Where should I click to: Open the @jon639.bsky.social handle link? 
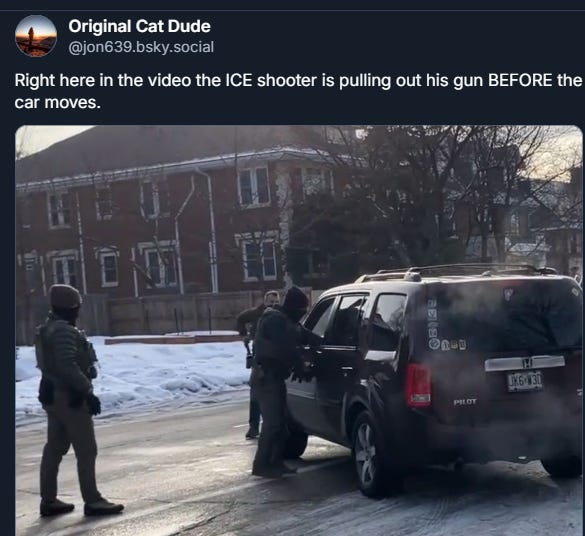click(141, 47)
